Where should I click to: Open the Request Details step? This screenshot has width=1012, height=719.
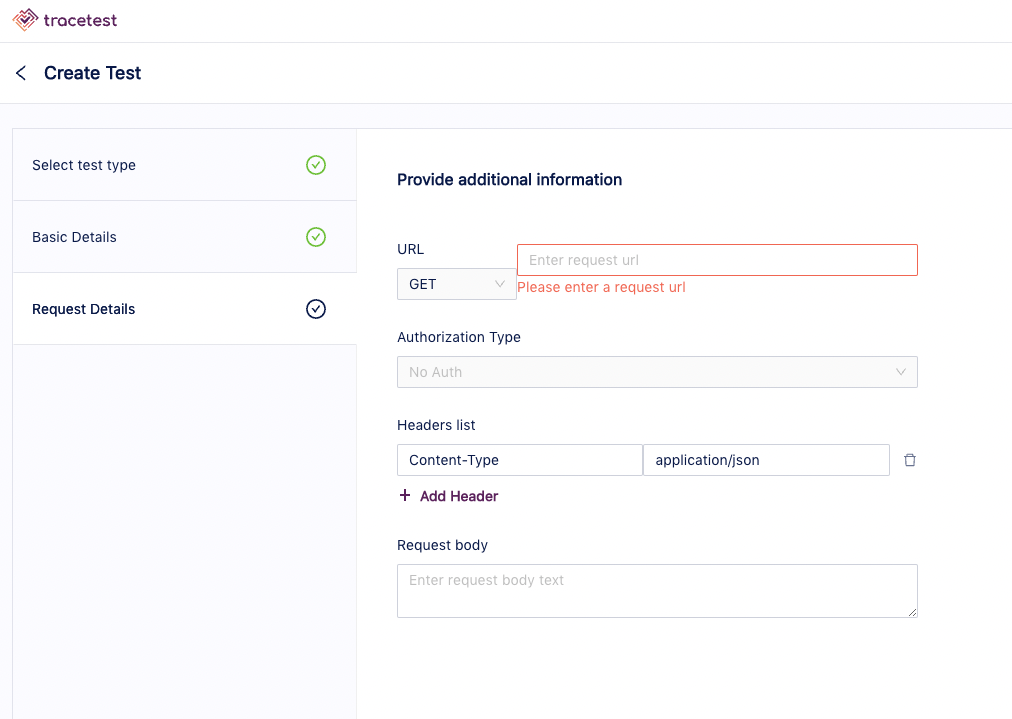click(x=185, y=309)
